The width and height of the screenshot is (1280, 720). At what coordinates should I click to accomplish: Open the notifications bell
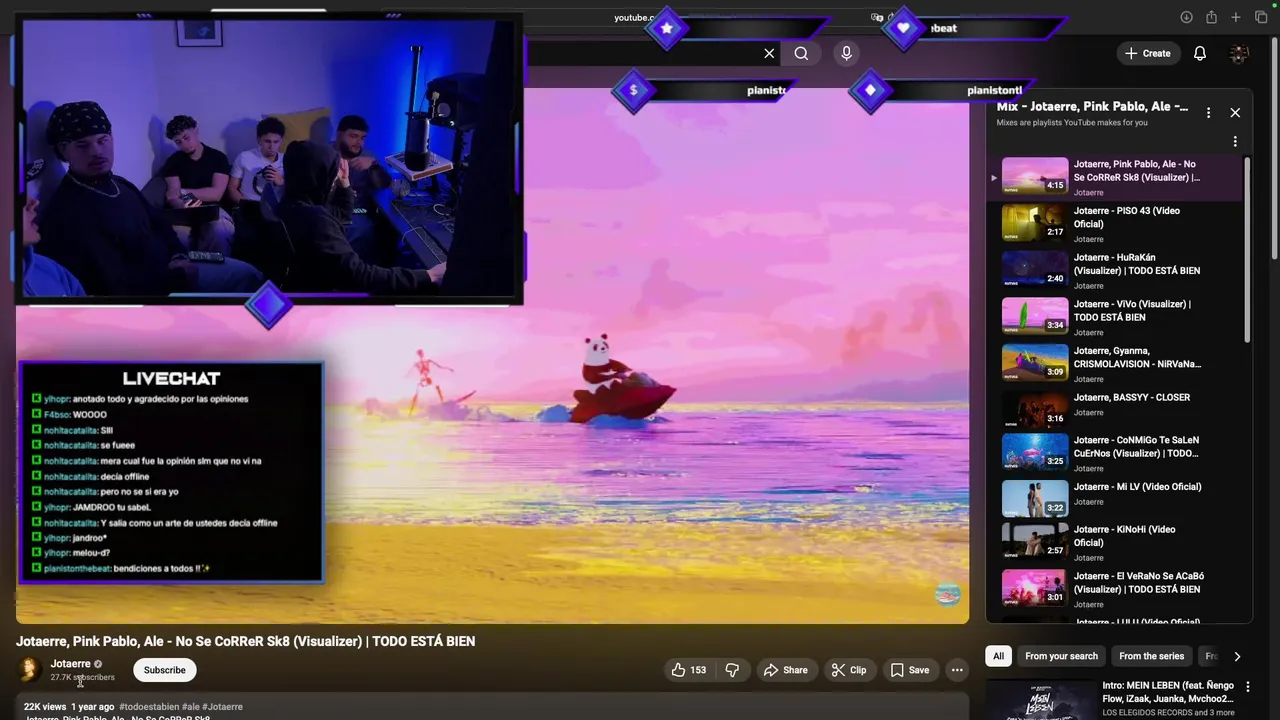1199,53
